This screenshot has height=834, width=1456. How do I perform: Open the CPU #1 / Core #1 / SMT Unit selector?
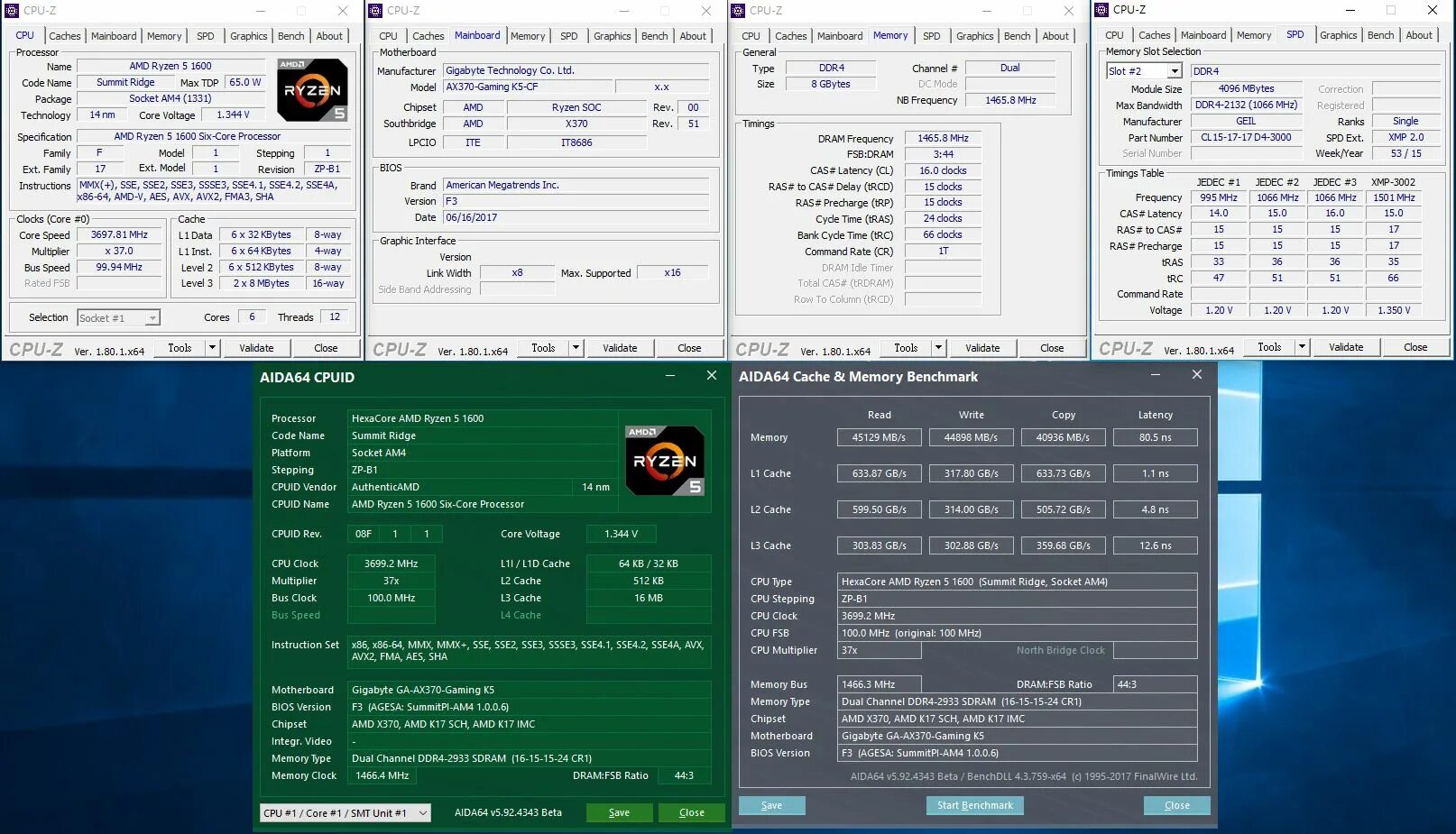tap(345, 813)
